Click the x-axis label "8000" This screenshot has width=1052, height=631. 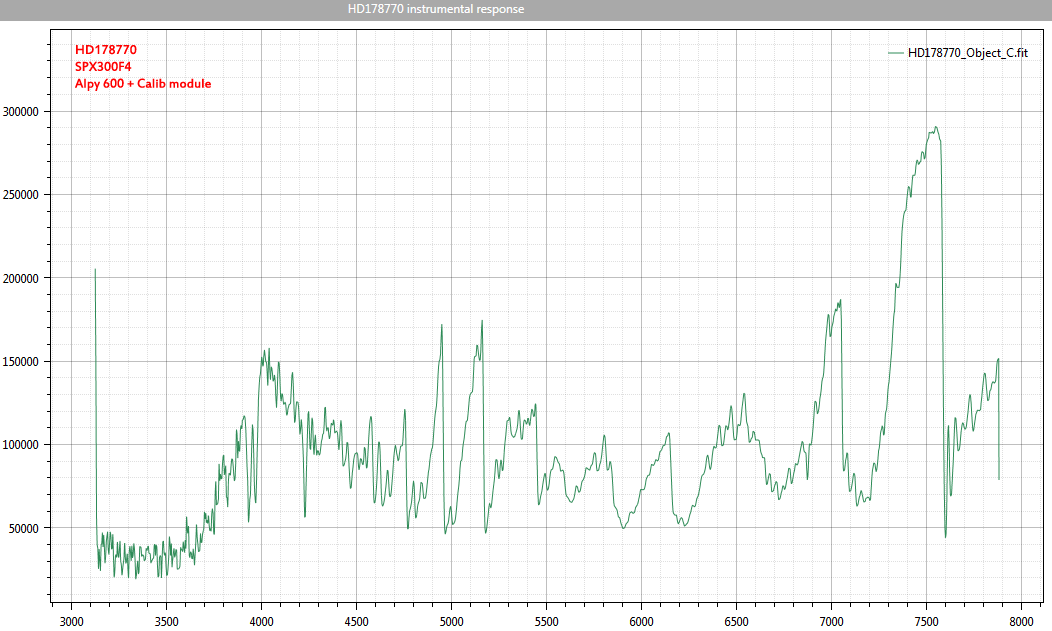[x=1021, y=622]
